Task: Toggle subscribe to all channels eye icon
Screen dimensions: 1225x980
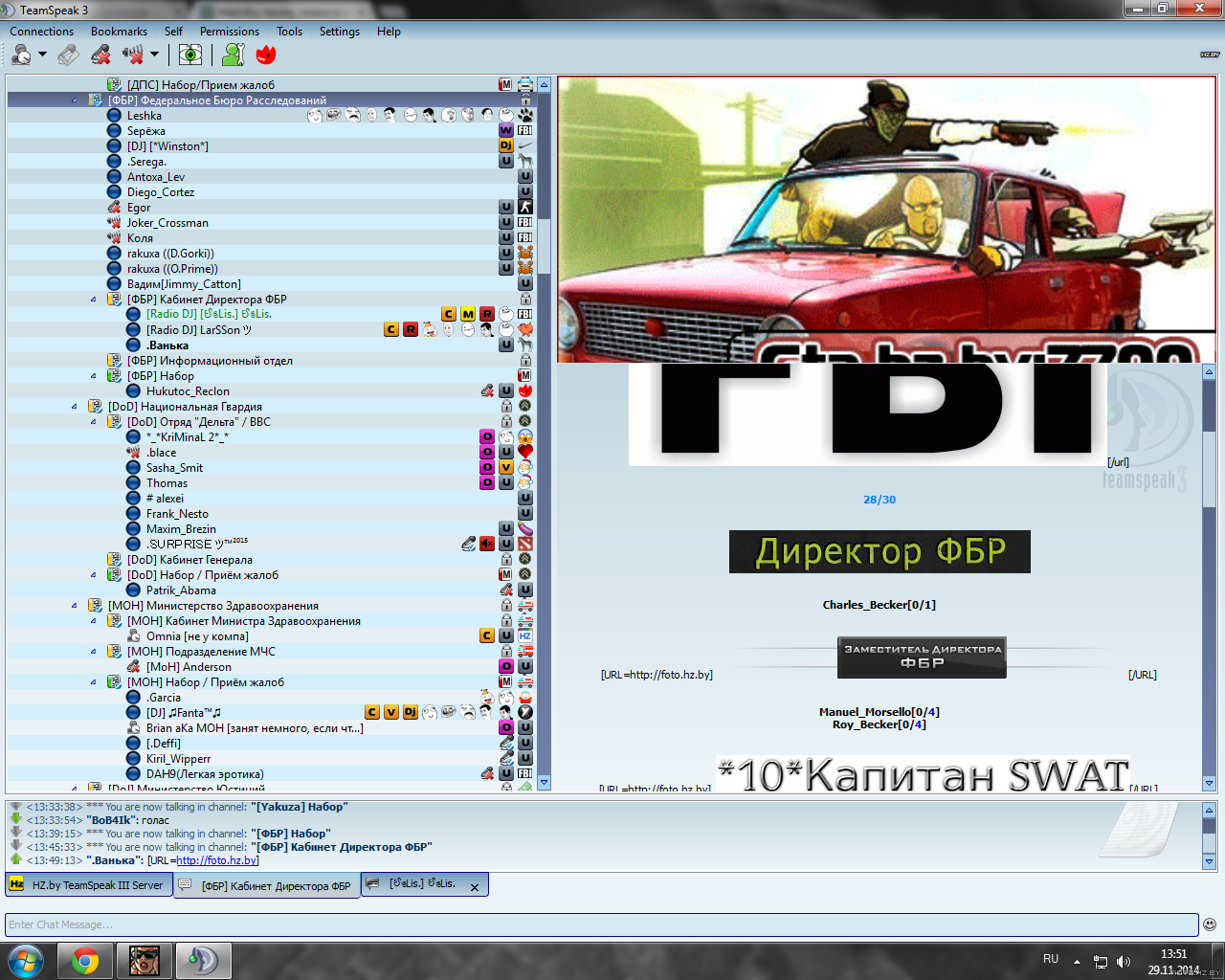Action: (190, 55)
